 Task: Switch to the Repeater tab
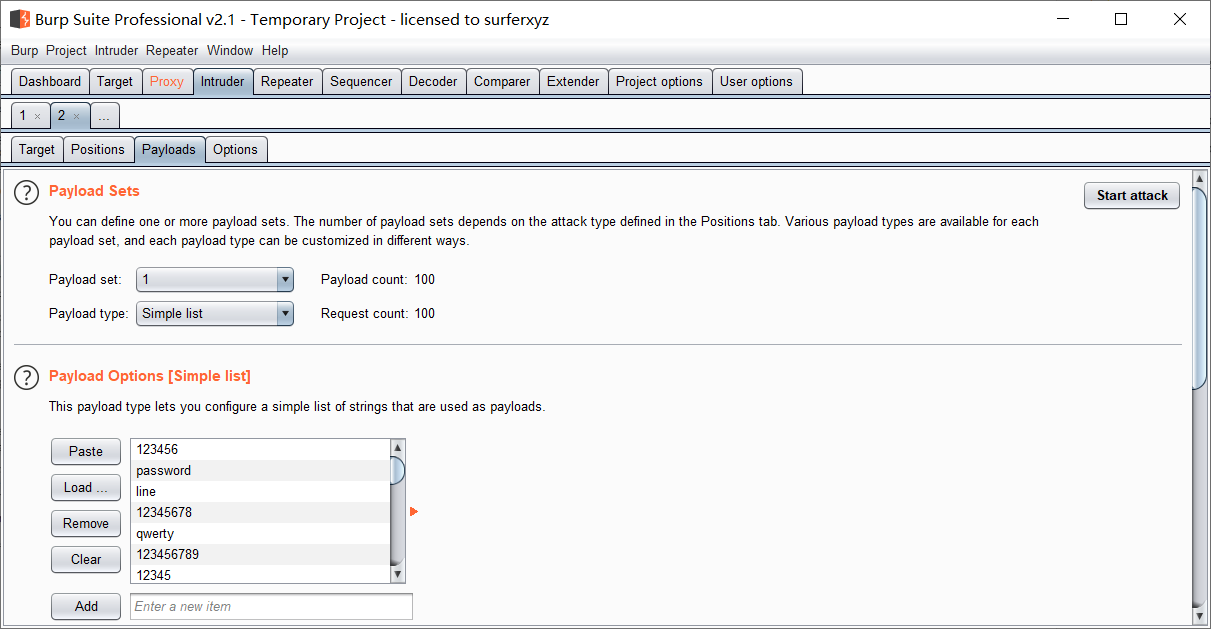pyautogui.click(x=287, y=82)
